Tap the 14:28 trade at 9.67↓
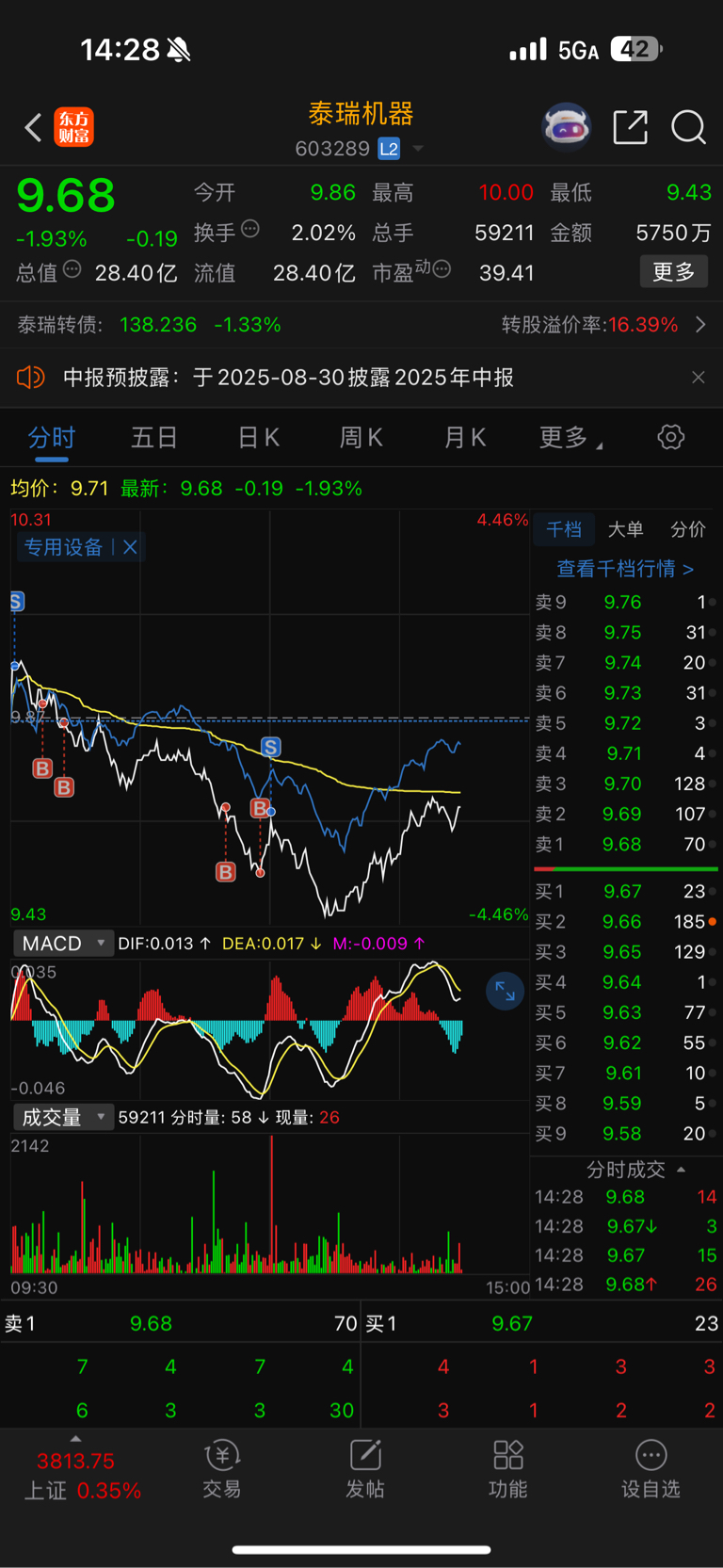The width and height of the screenshot is (723, 1568). (x=625, y=1226)
